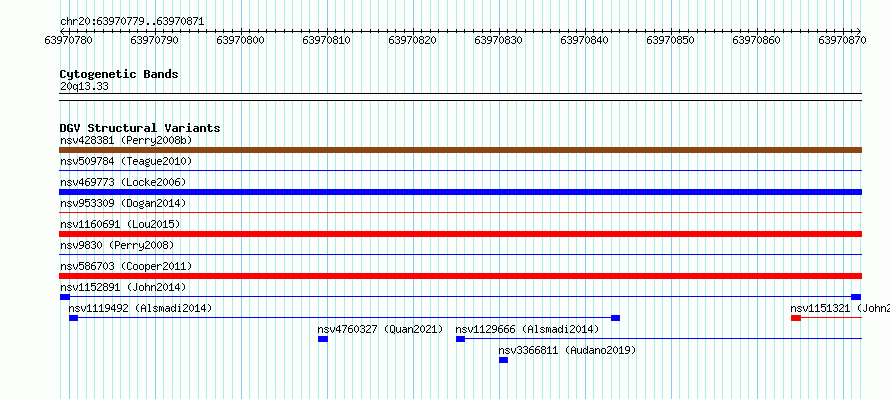Click the thick blue nsv469773 bar
890x399 pixels.
[x=460, y=192]
